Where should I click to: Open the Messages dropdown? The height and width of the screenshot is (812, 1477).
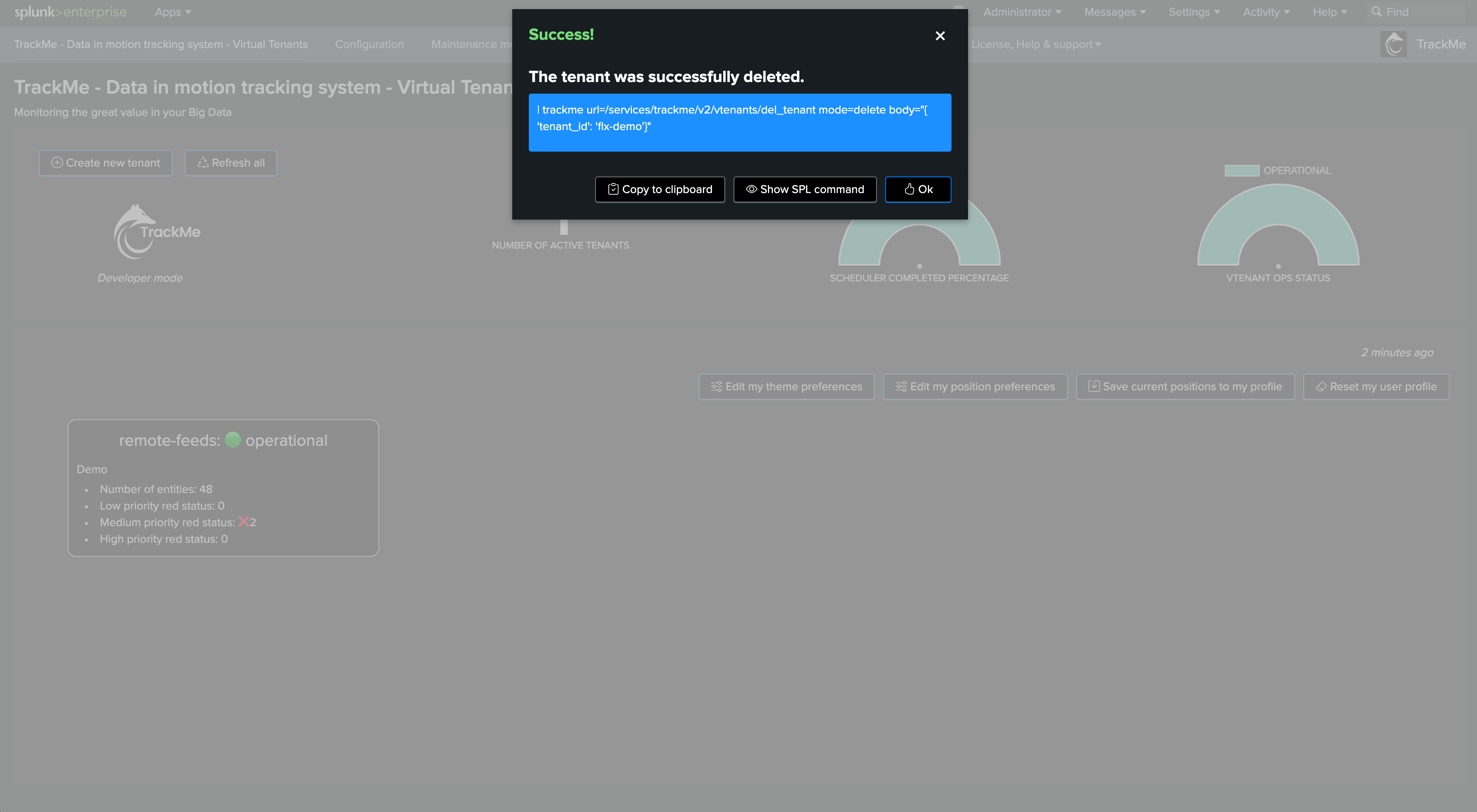point(1115,12)
